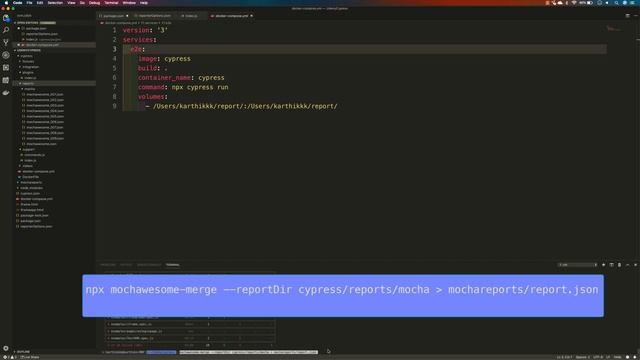Create a new terminal with the plus icon

click(604, 265)
